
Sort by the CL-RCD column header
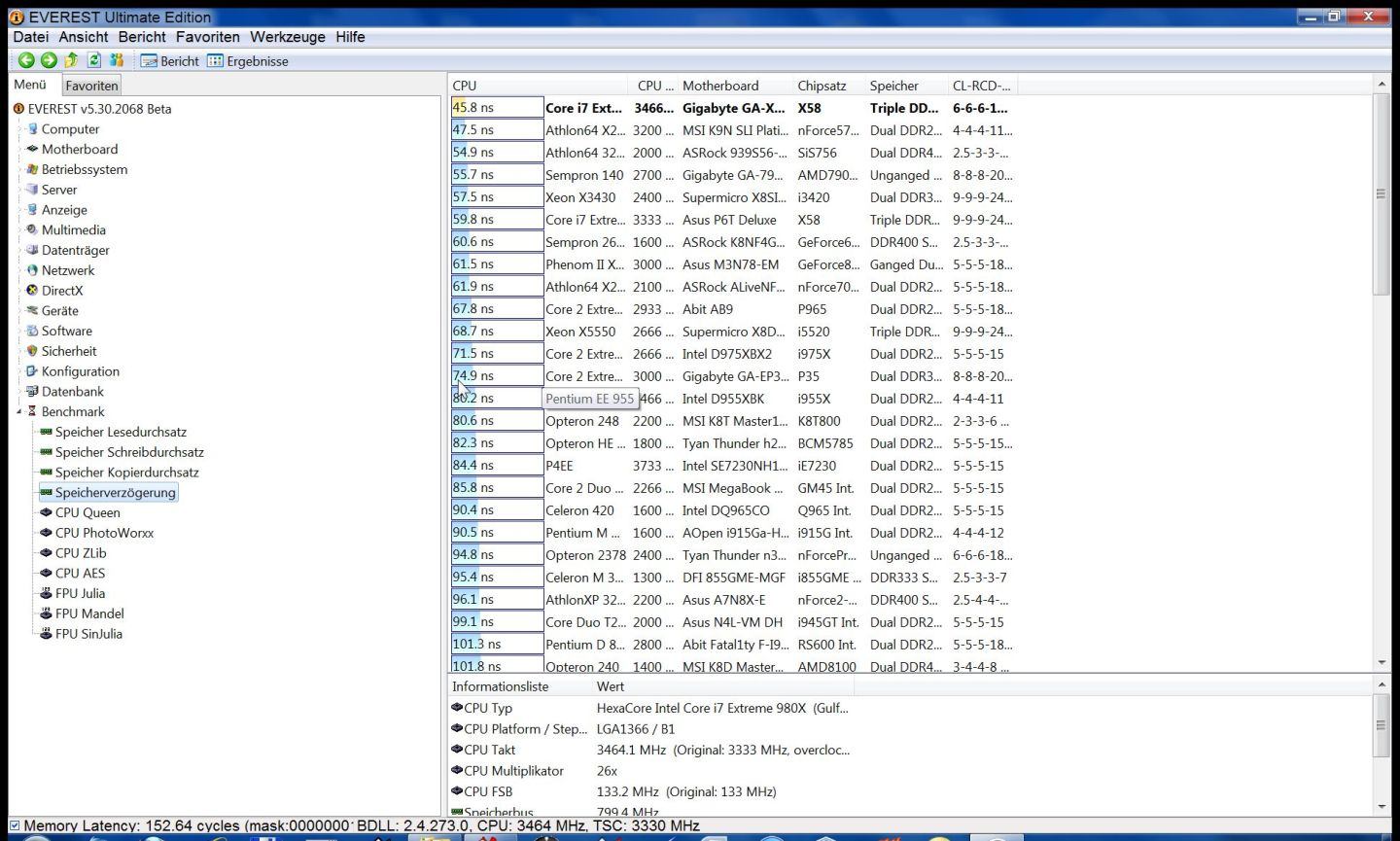point(982,86)
